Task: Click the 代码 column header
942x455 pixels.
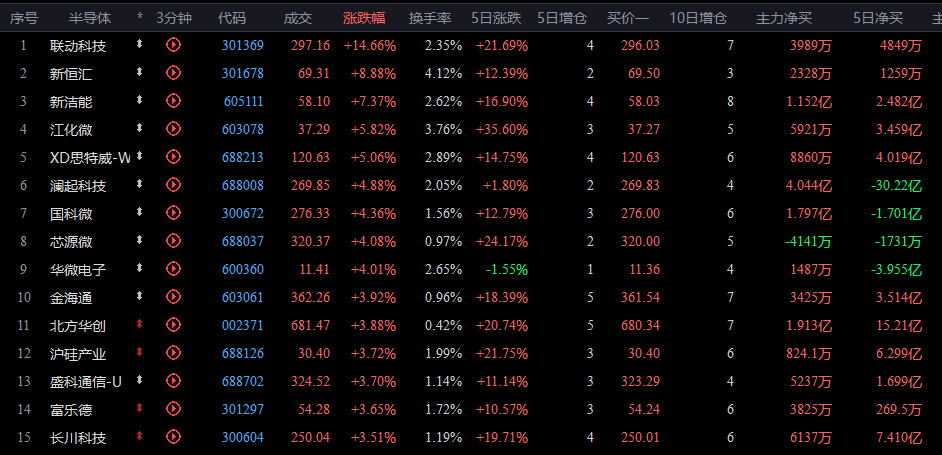Action: pyautogui.click(x=232, y=19)
